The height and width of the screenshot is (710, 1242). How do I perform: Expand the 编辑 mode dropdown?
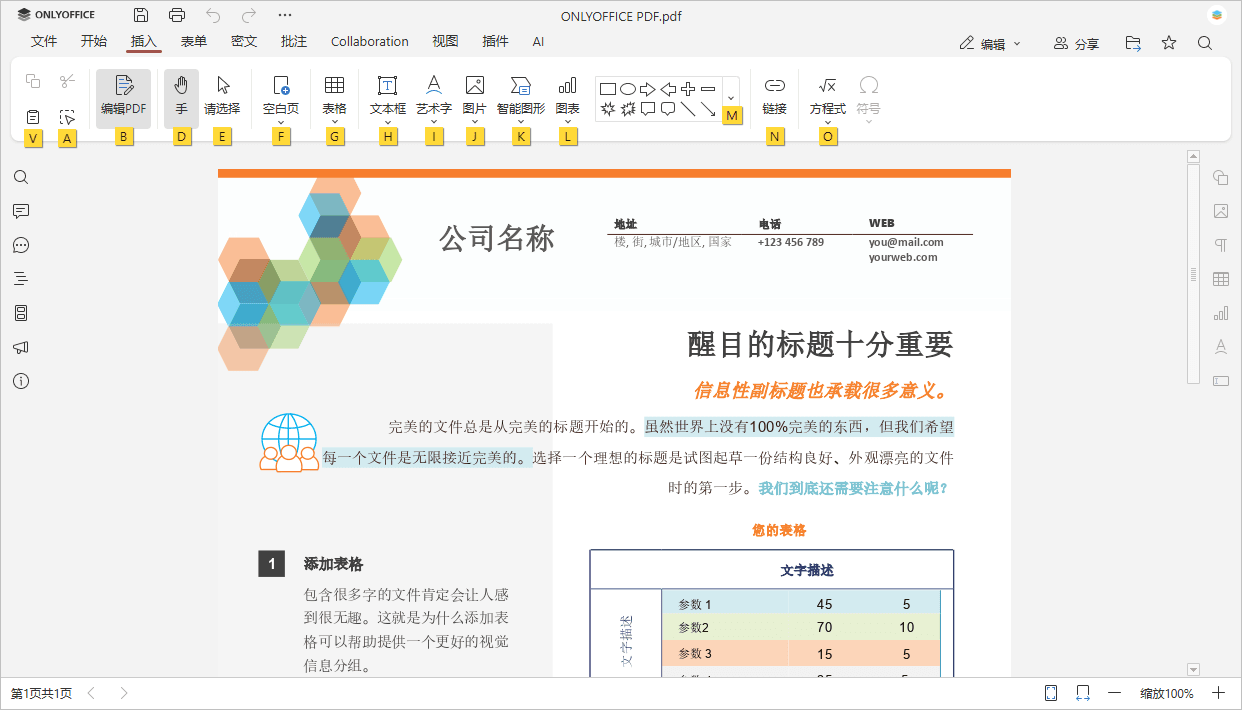tap(990, 43)
